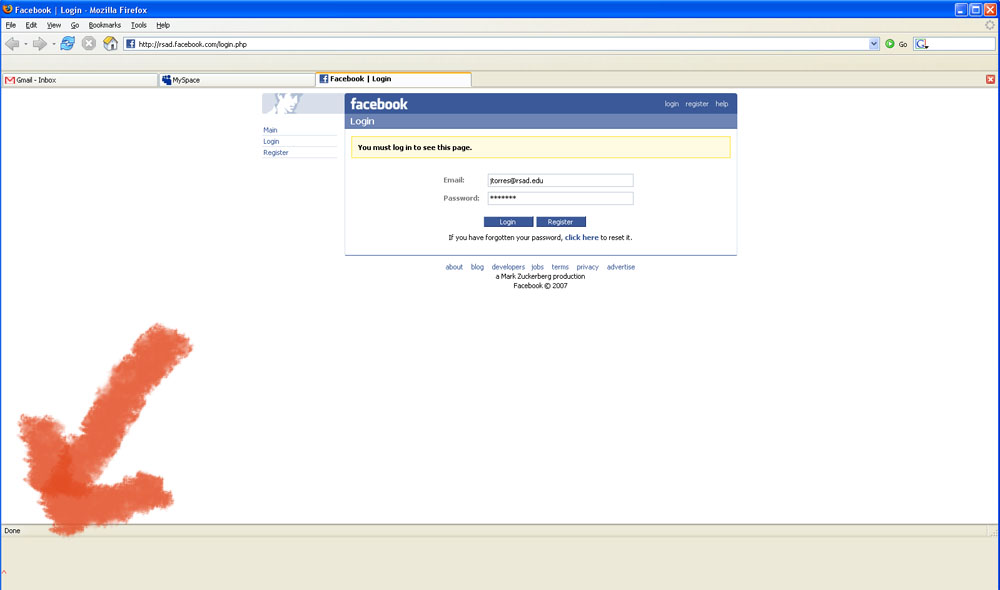The height and width of the screenshot is (590, 1000).
Task: Click the Stop loading icon
Action: point(89,43)
